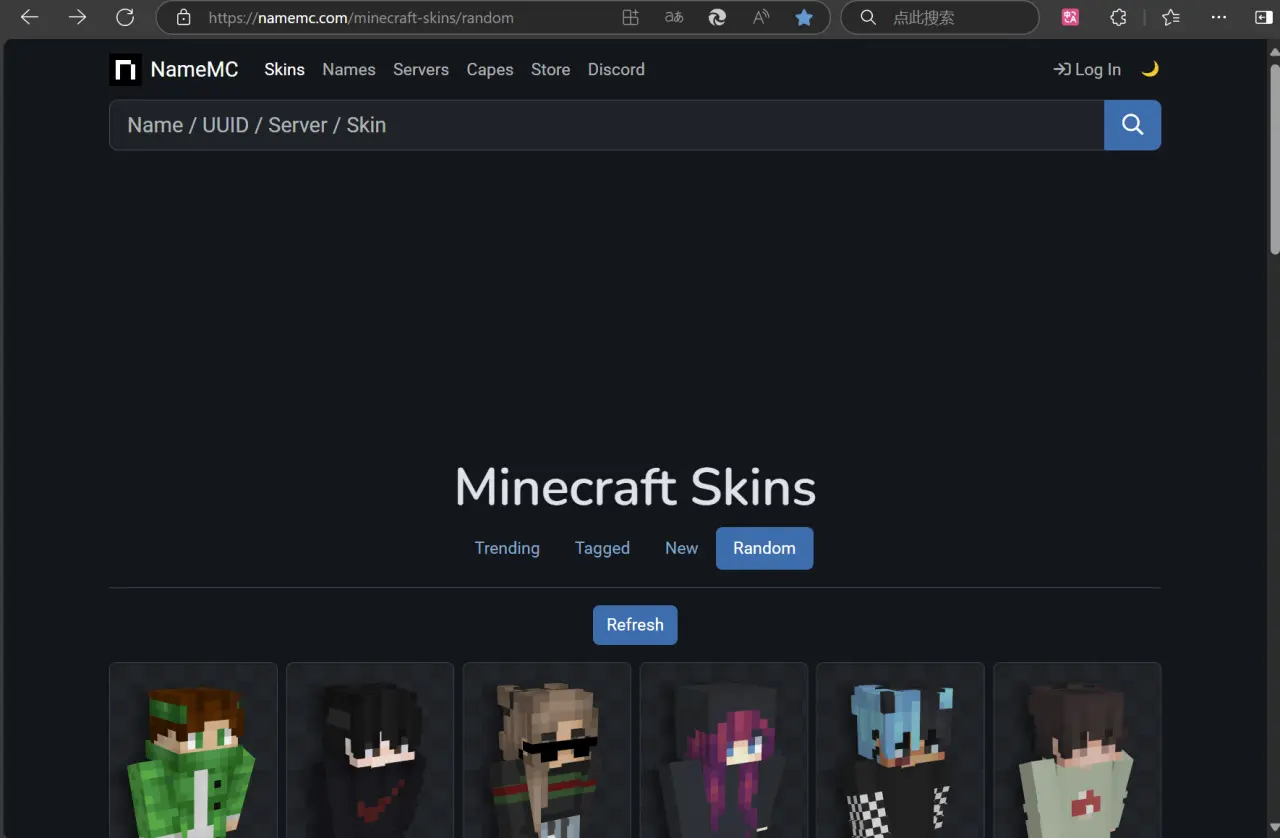
Task: Open the Capes menu item
Action: pyautogui.click(x=490, y=69)
